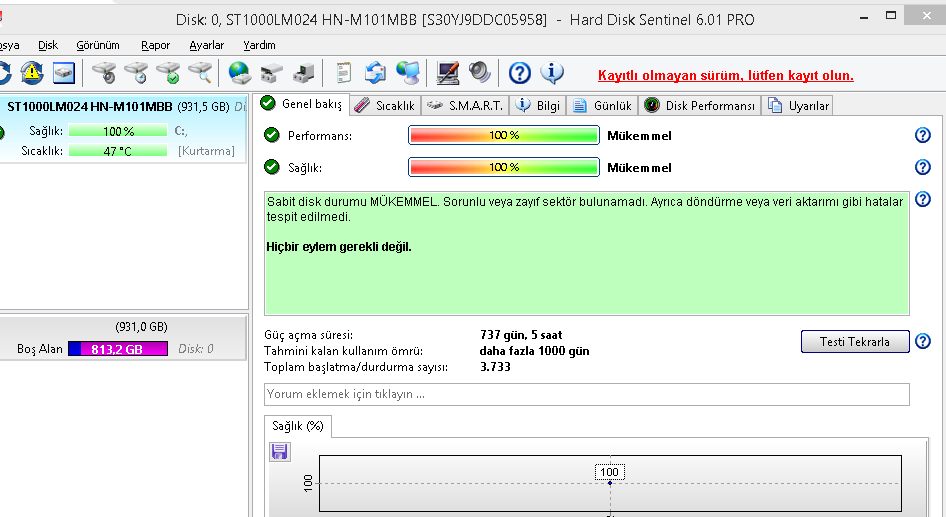946x517 pixels.
Task: Click the Mükemmel label on Performans row
Action: (639, 136)
